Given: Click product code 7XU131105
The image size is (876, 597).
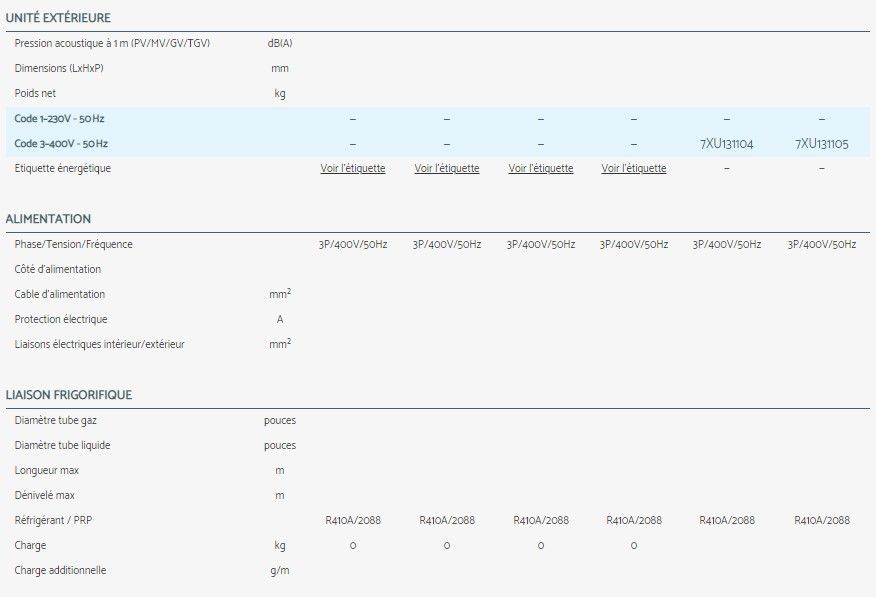Looking at the screenshot, I should click(x=821, y=144).
